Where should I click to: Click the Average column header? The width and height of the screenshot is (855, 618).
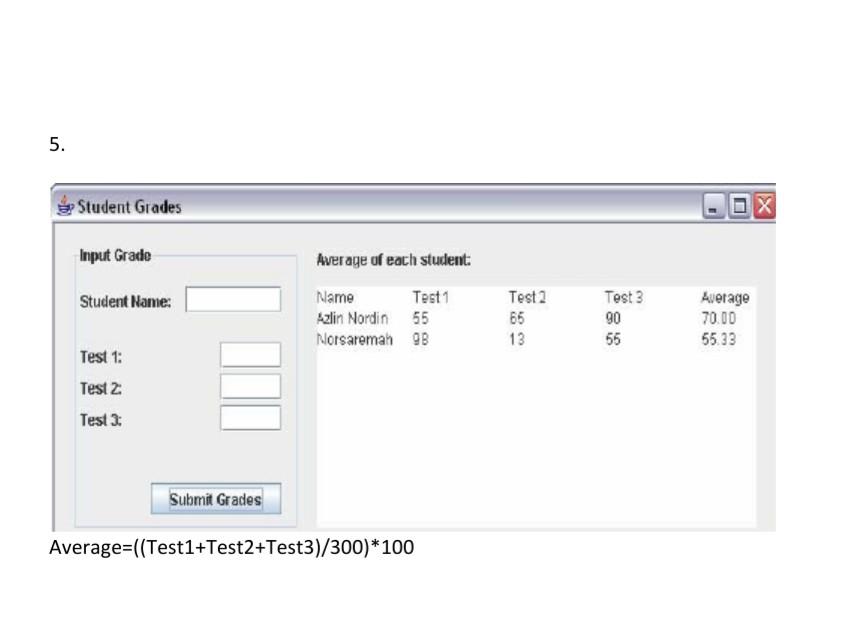point(722,297)
